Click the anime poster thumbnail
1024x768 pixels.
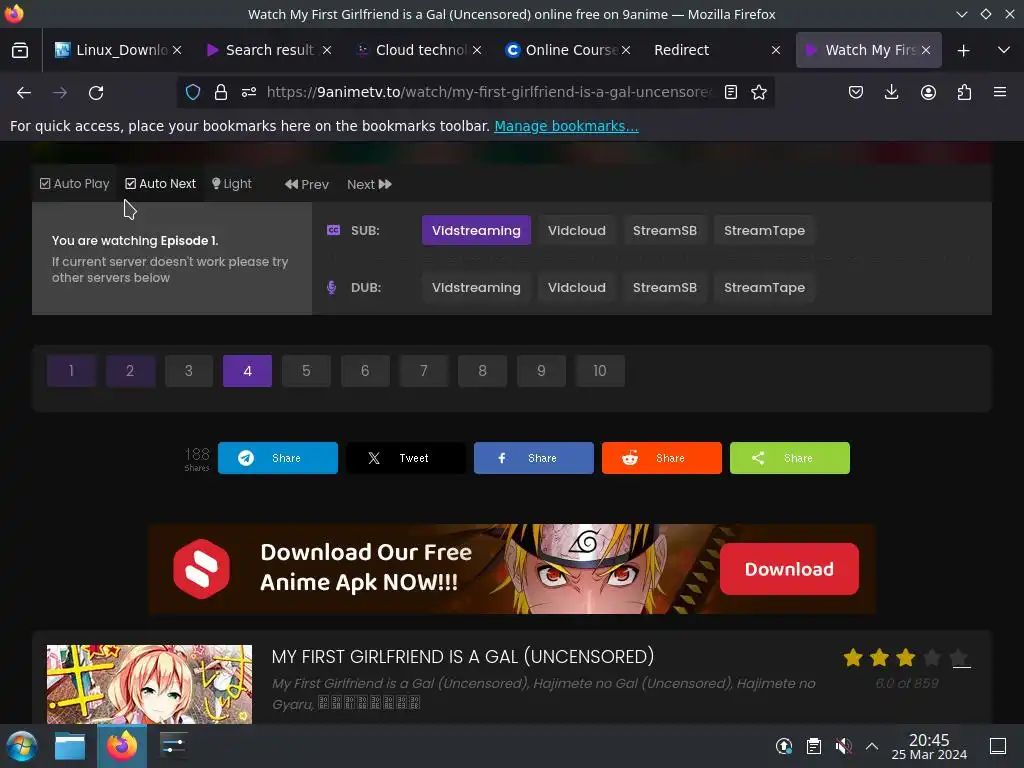[x=150, y=684]
